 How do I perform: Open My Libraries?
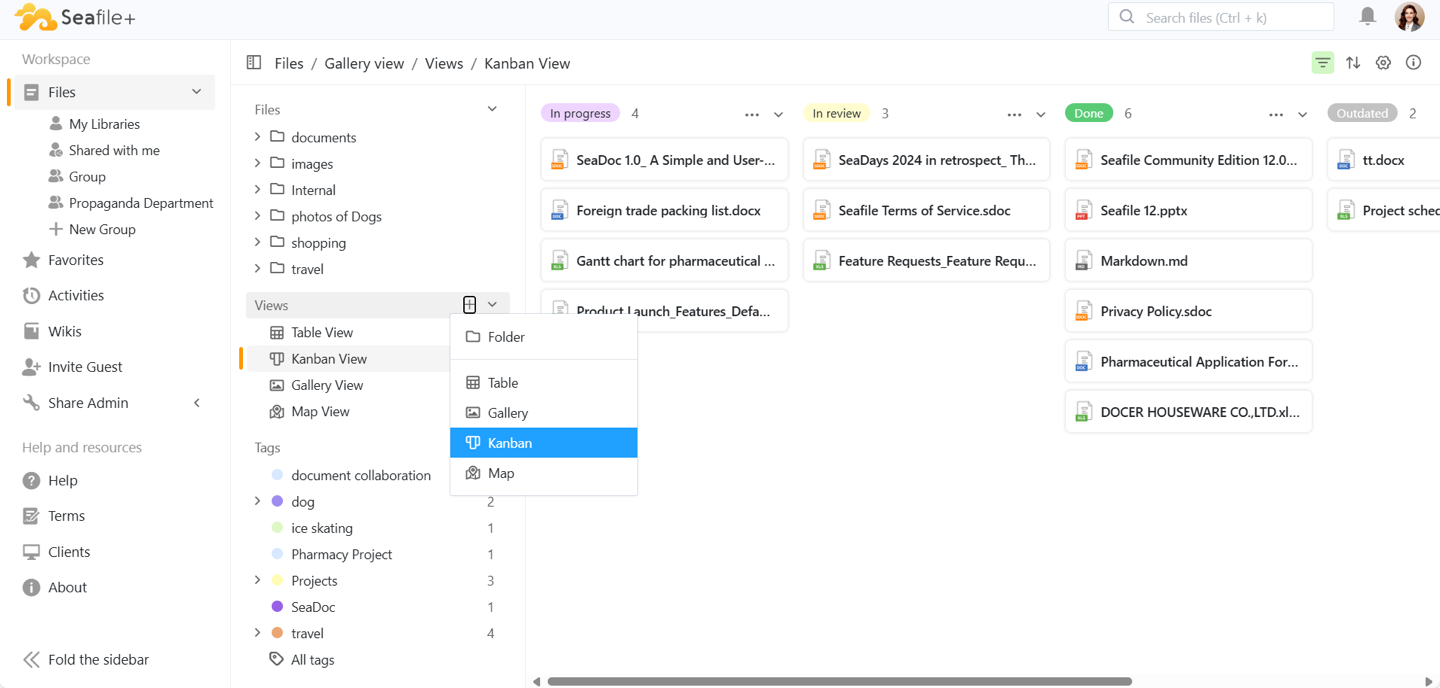(x=104, y=124)
